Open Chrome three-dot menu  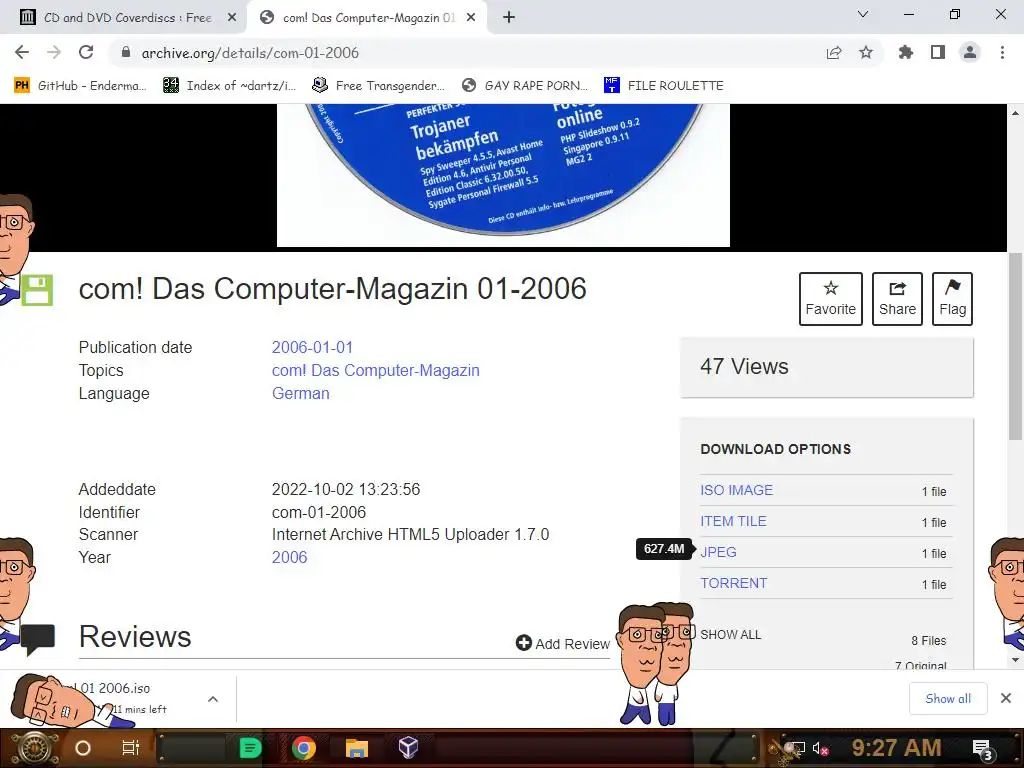click(x=1002, y=52)
